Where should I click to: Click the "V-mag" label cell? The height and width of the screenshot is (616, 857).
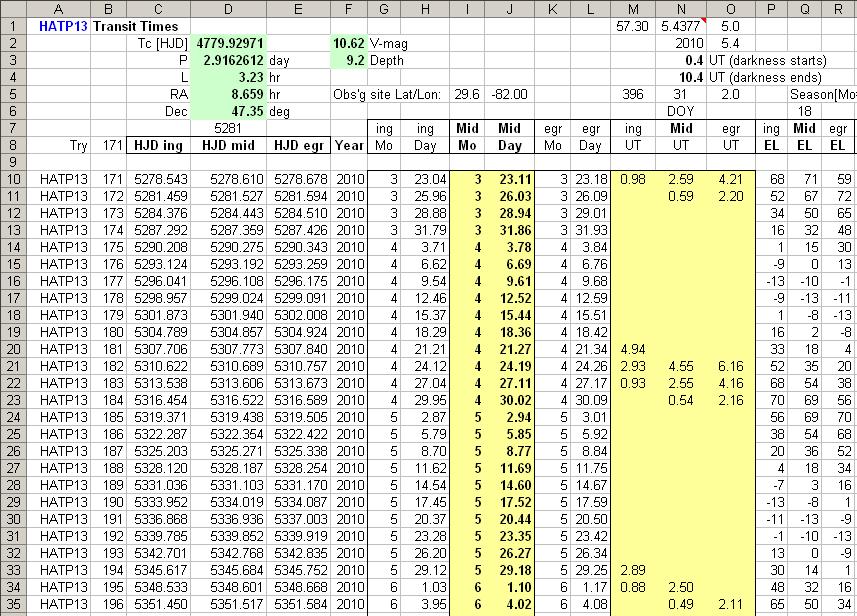pos(389,43)
